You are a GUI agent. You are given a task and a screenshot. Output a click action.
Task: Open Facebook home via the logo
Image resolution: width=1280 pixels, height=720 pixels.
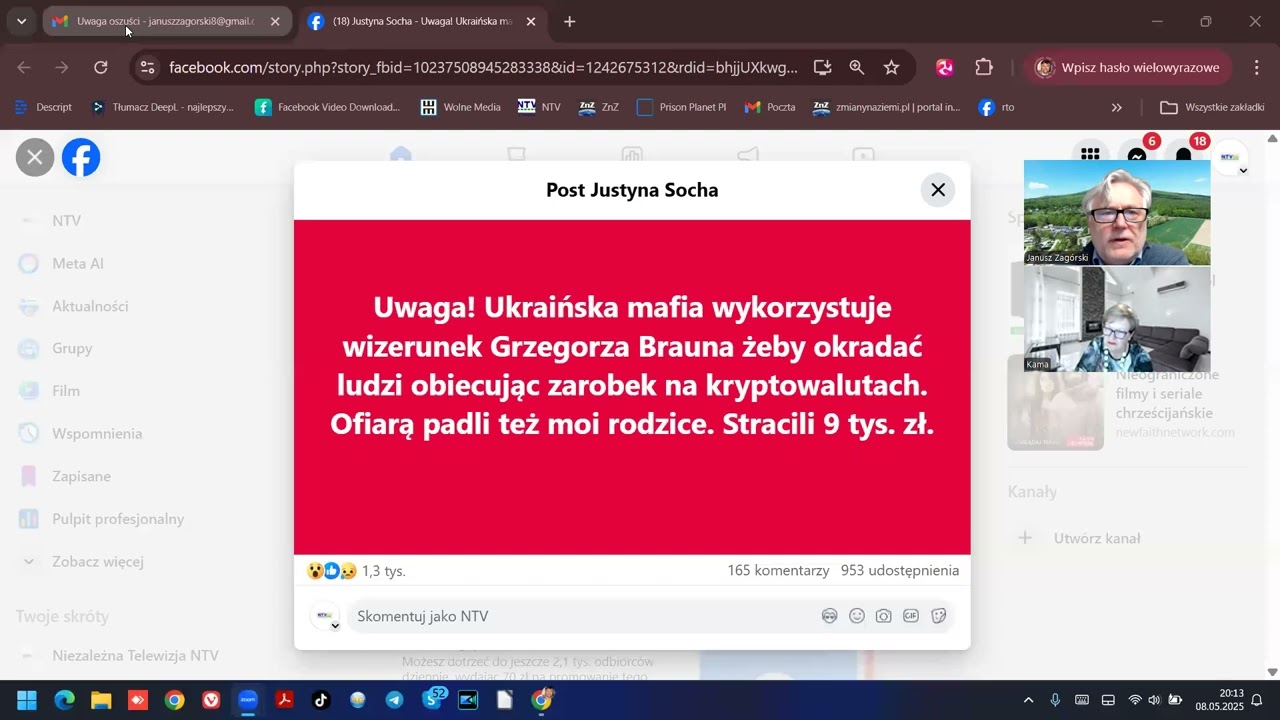click(x=81, y=157)
